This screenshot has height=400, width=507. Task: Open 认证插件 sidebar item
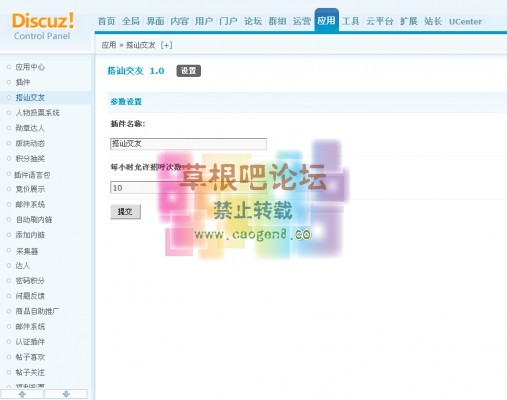(30, 342)
